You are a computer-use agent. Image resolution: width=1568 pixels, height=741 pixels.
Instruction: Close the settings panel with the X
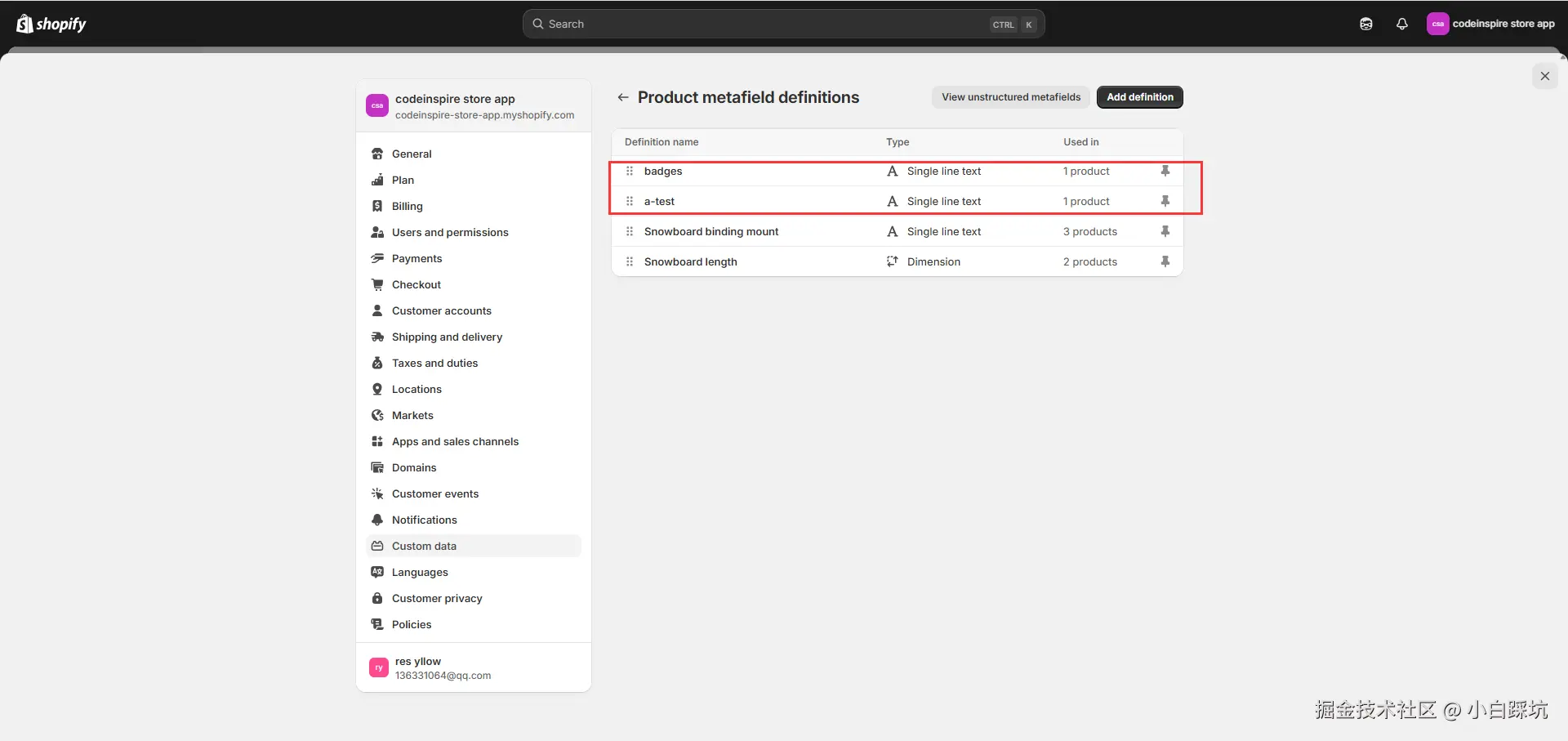click(x=1545, y=76)
